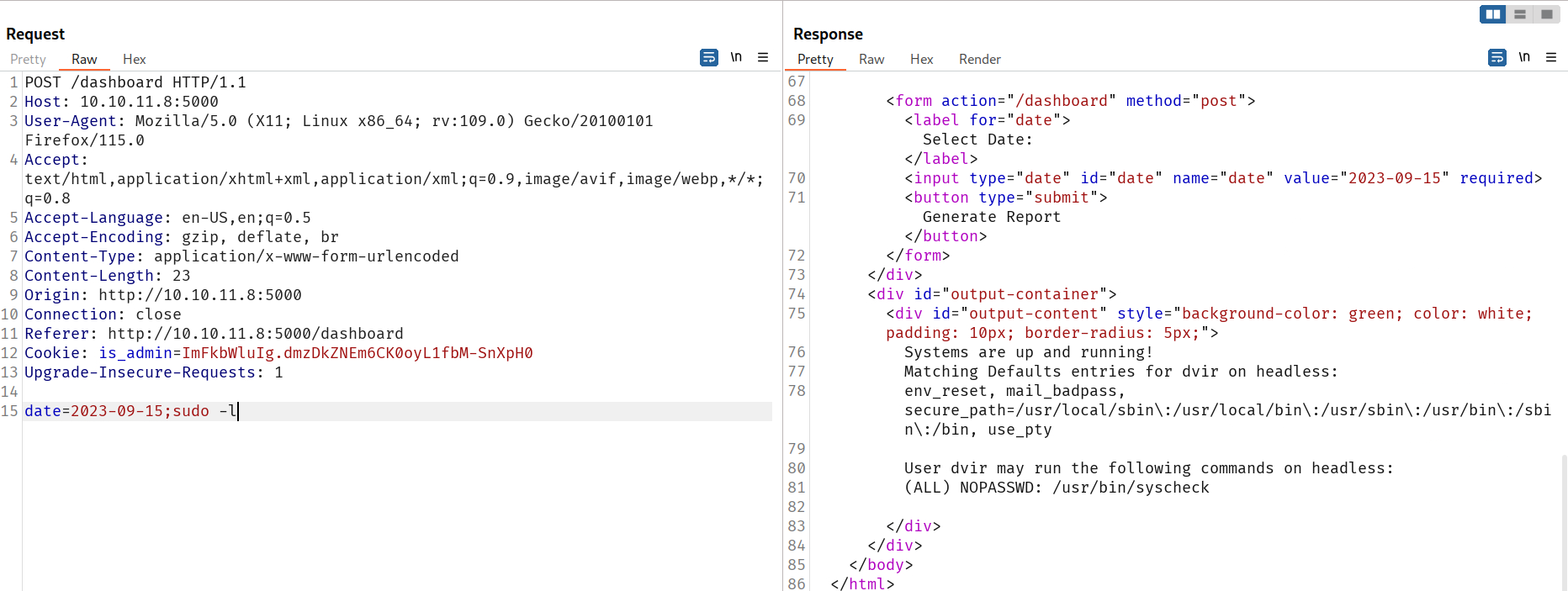The image size is (1568, 591).
Task: Click the 'Accept-Encoding: gzip, deflate, br' line
Action: click(182, 237)
